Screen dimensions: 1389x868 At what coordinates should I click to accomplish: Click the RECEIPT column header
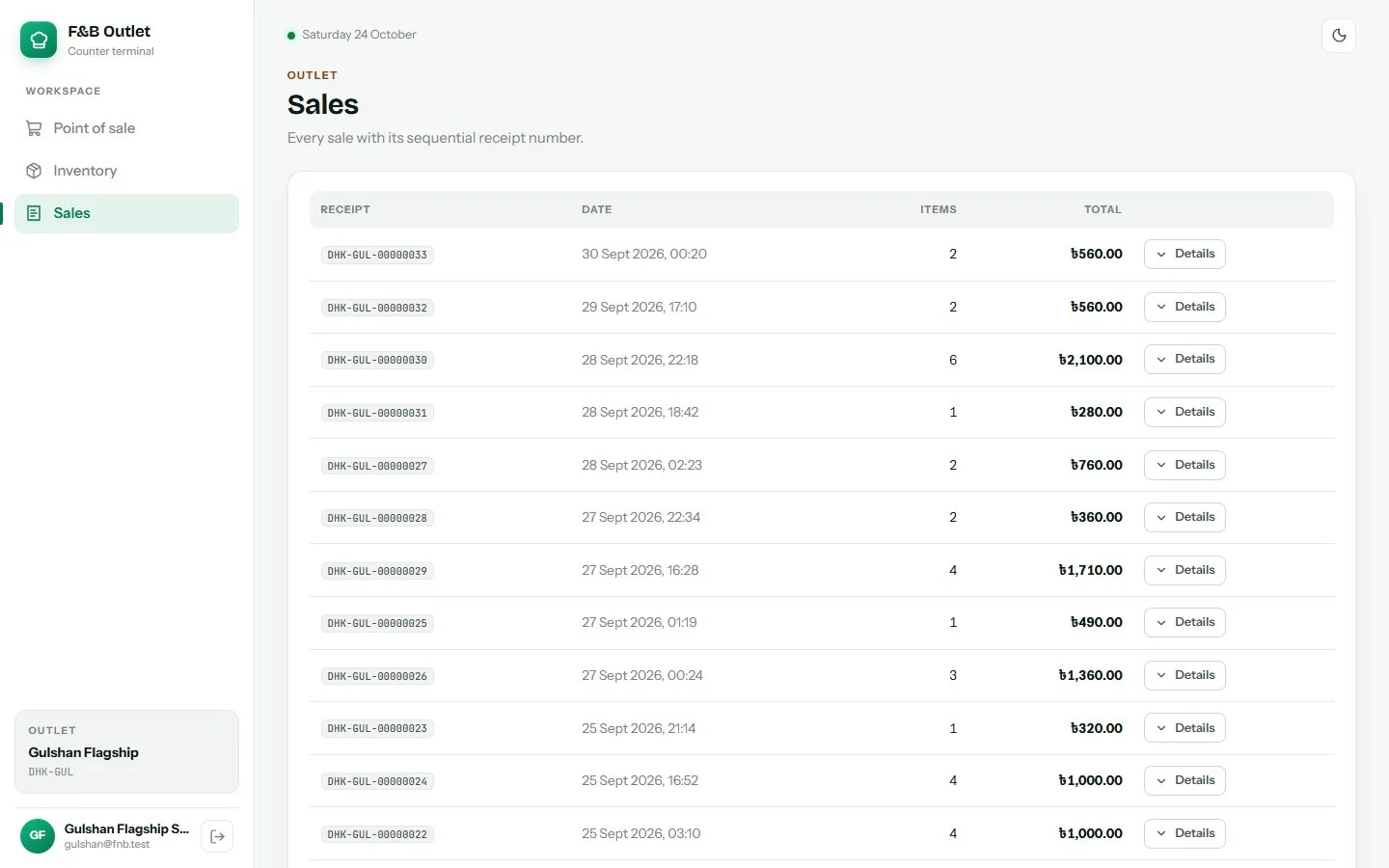345,209
